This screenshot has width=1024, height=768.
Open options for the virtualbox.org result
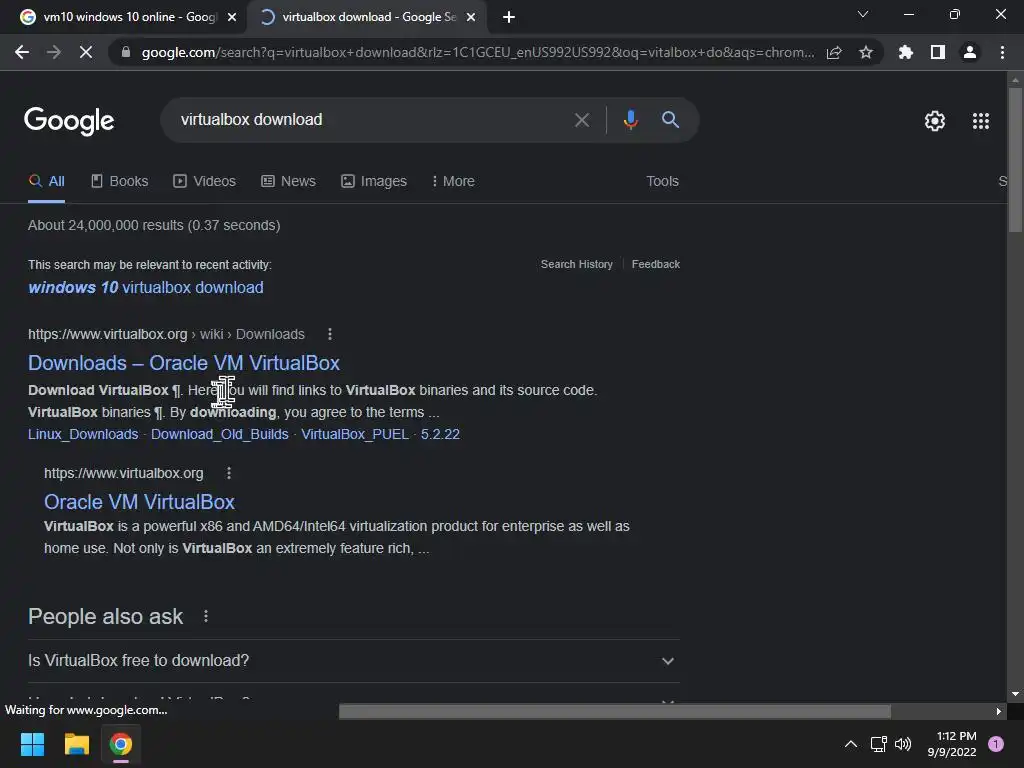[229, 473]
